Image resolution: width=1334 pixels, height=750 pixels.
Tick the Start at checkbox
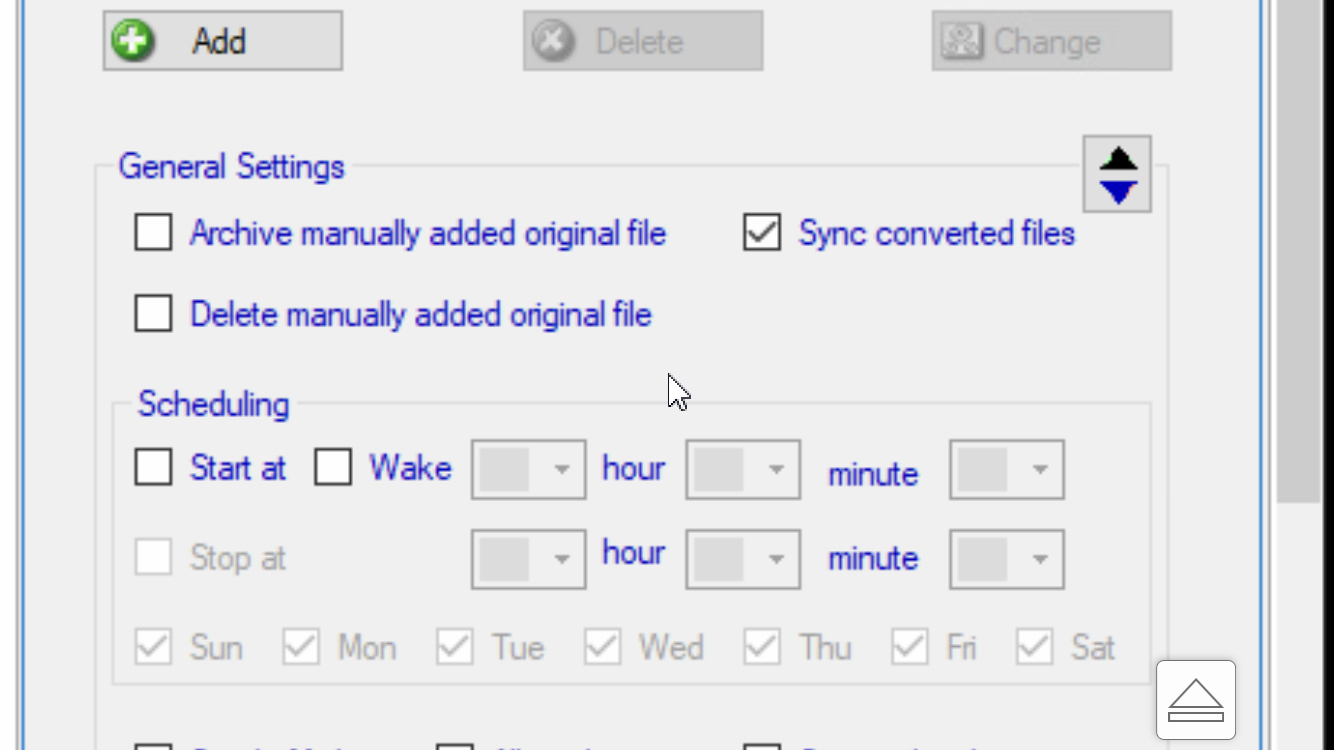[153, 467]
